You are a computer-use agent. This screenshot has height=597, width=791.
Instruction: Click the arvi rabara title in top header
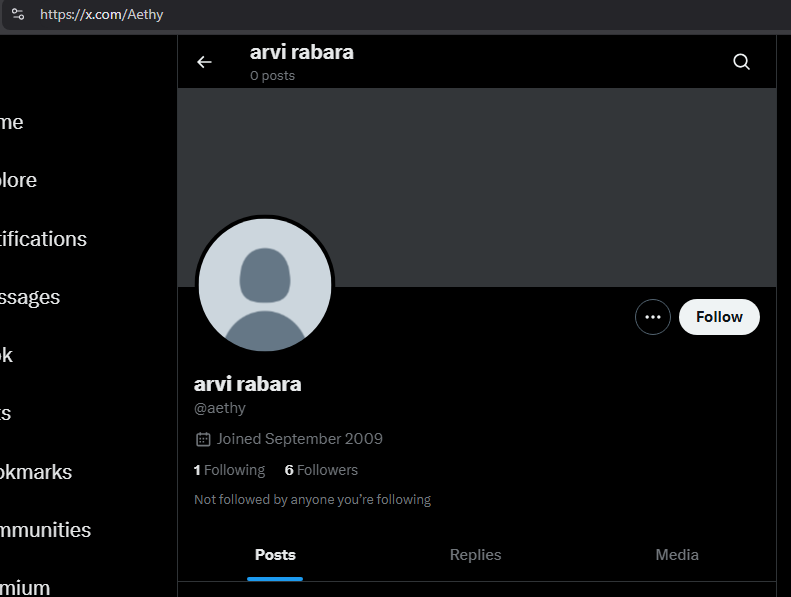point(302,52)
